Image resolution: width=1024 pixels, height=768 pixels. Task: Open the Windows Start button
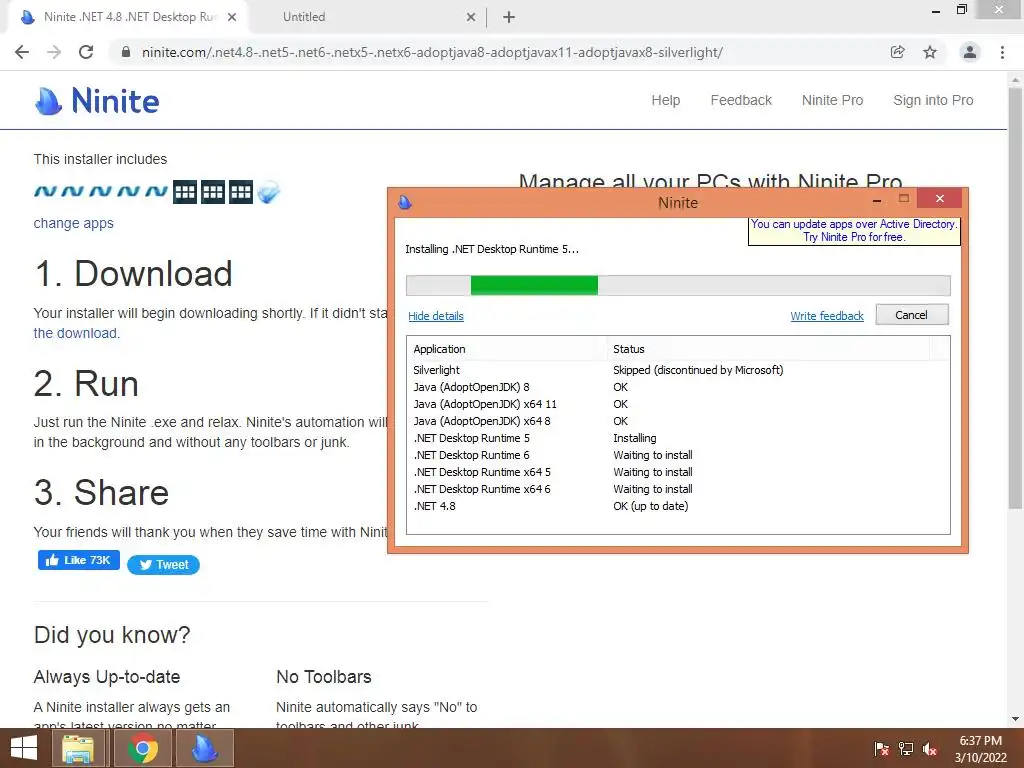coord(24,748)
